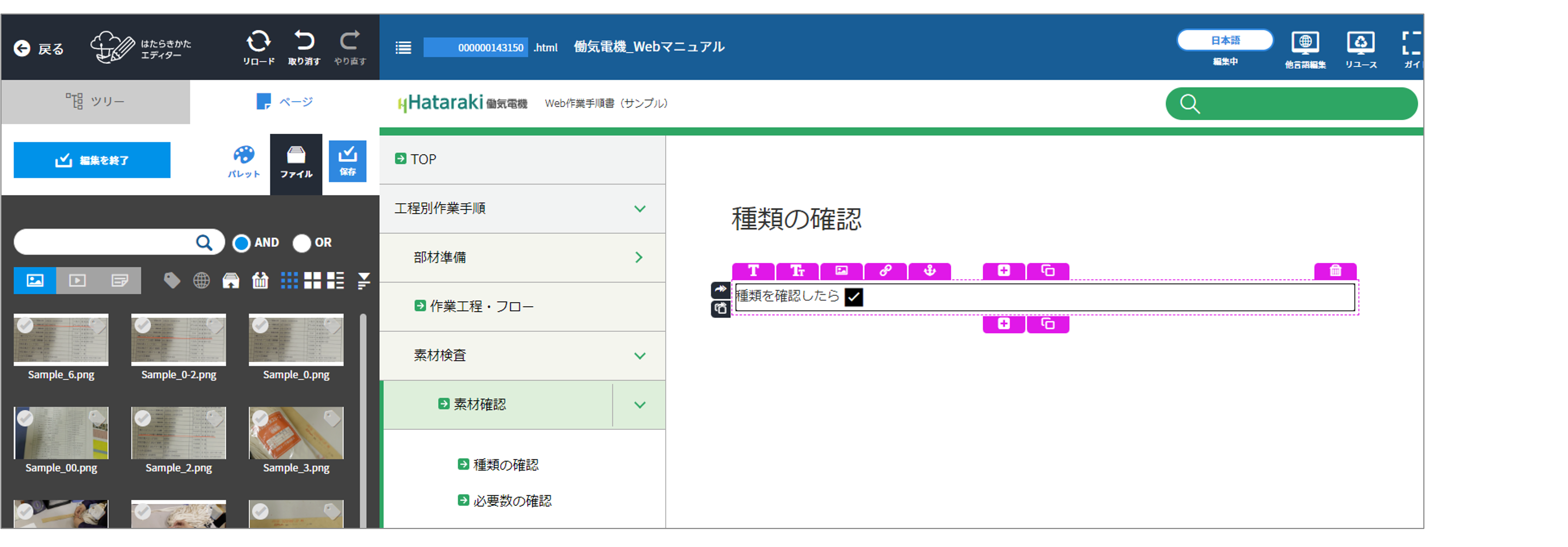This screenshot has width=1568, height=547.
Task: Open other language edit (他言語編集)
Action: 1305,44
